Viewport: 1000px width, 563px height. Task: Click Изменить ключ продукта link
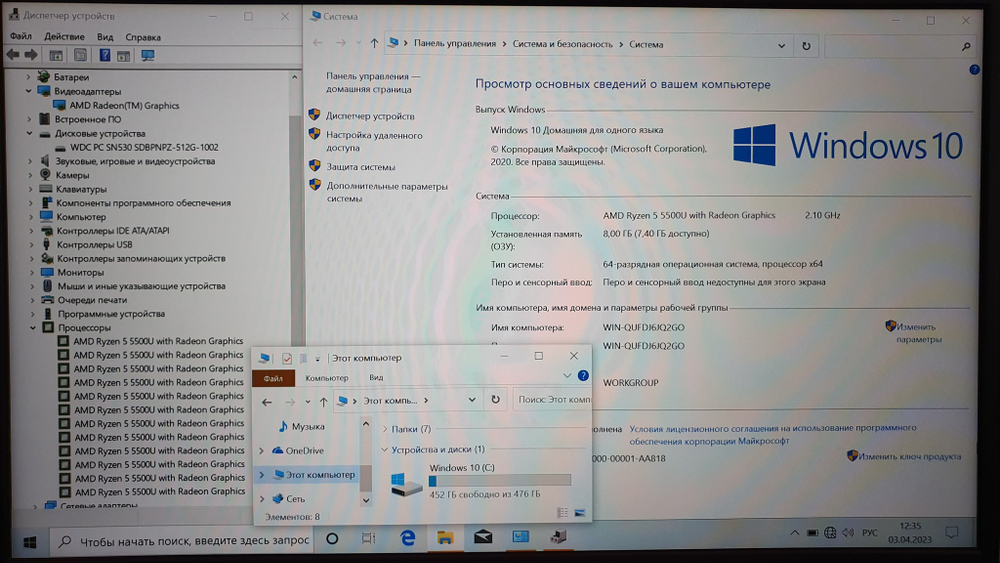pyautogui.click(x=909, y=457)
